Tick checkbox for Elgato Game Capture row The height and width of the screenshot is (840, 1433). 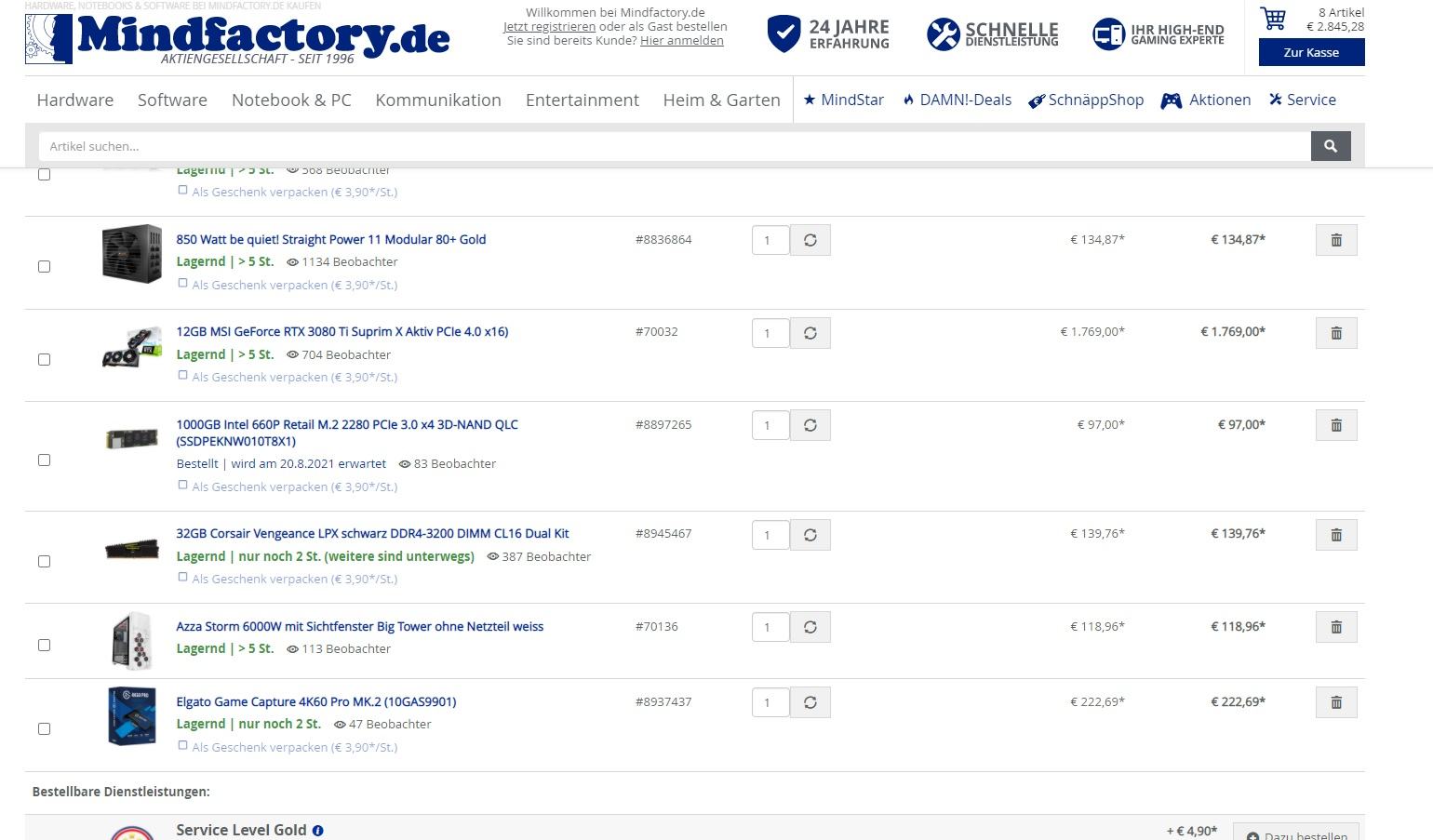click(44, 729)
